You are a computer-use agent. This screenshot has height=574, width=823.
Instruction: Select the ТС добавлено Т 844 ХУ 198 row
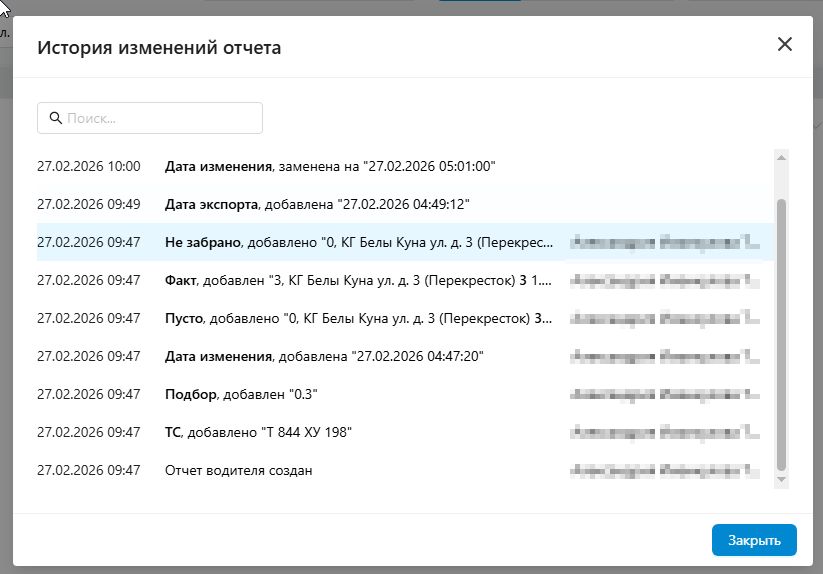click(x=259, y=432)
